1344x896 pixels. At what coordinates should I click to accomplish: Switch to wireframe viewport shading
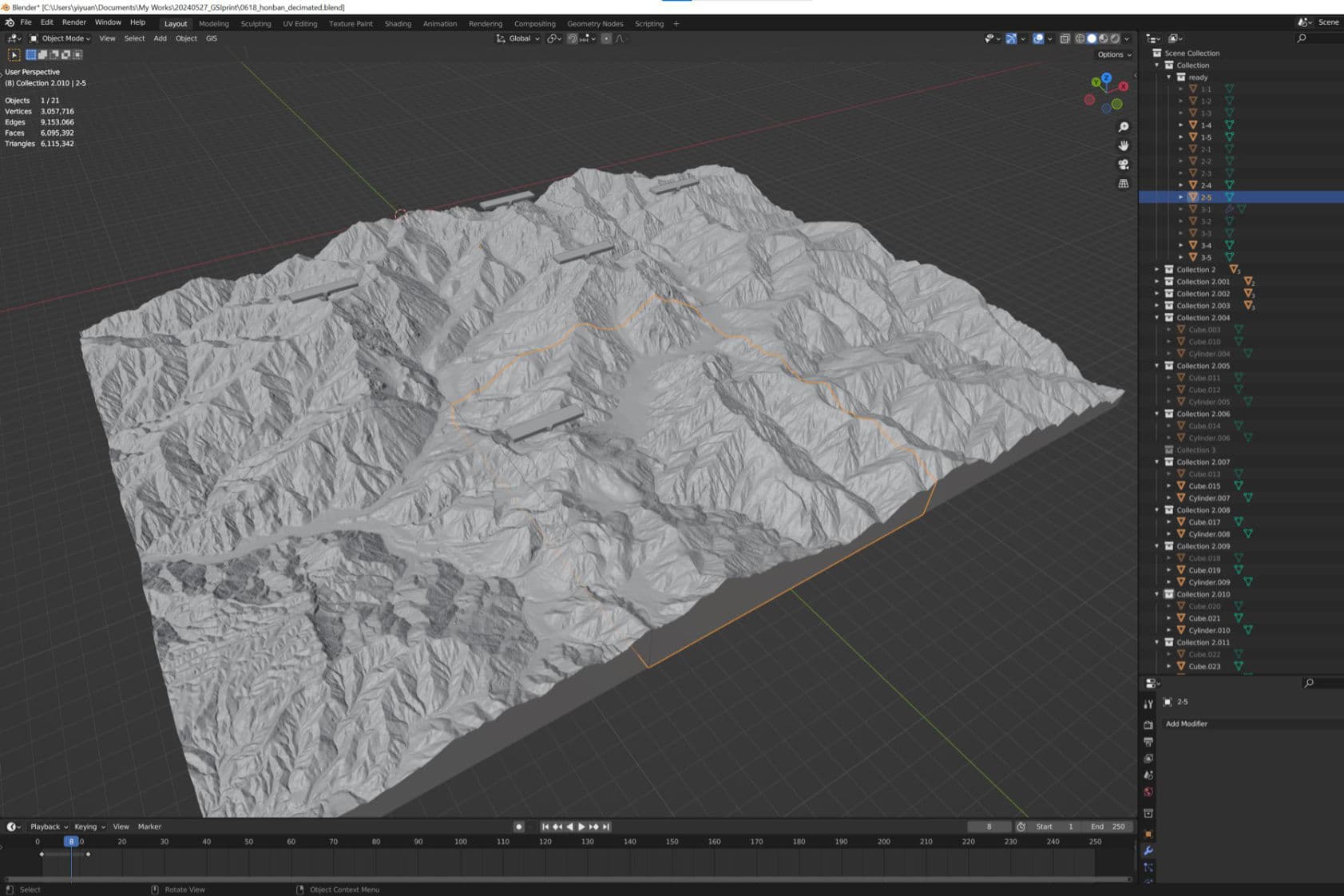[1080, 38]
